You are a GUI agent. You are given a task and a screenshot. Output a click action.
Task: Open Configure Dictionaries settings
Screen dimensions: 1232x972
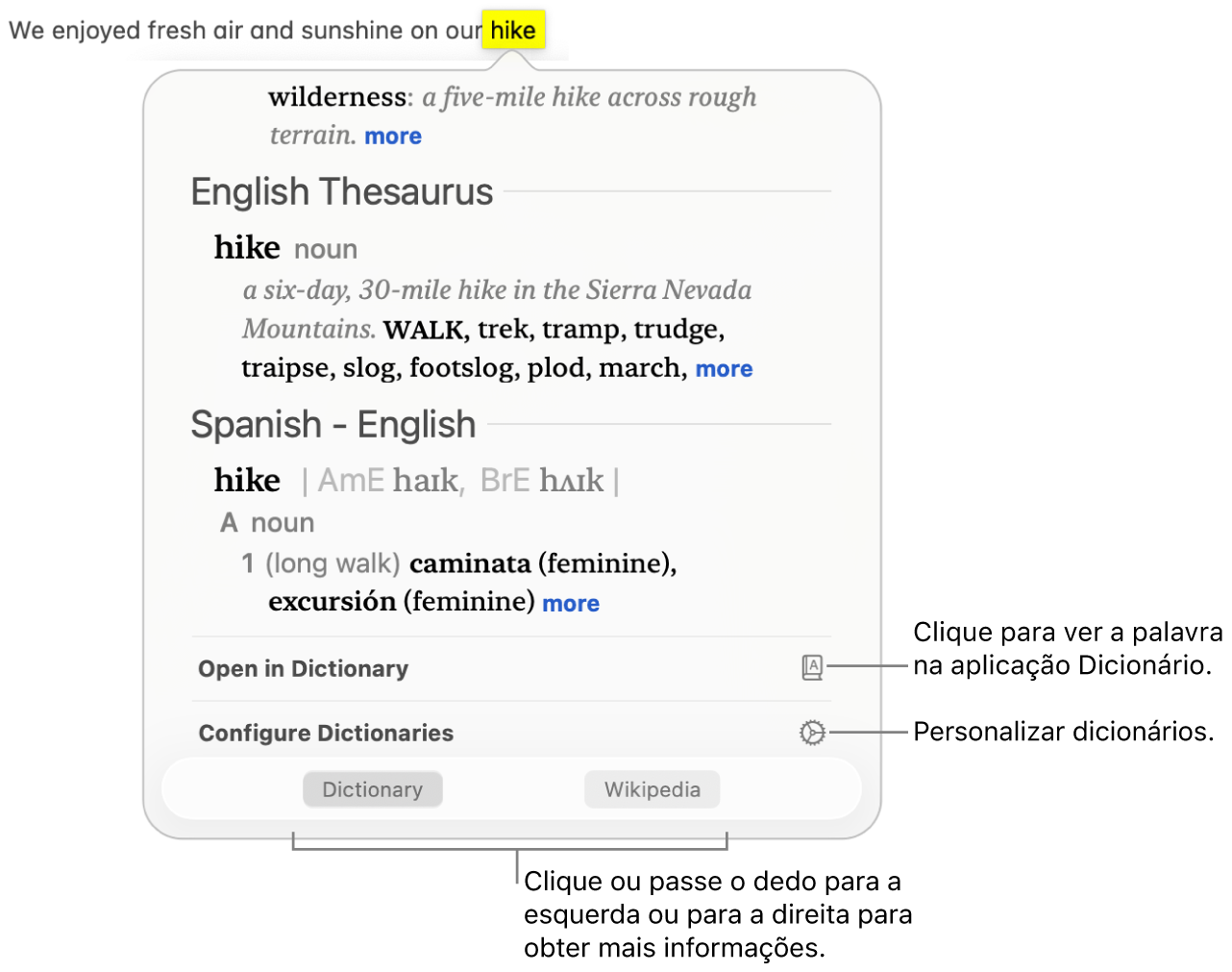(x=325, y=733)
